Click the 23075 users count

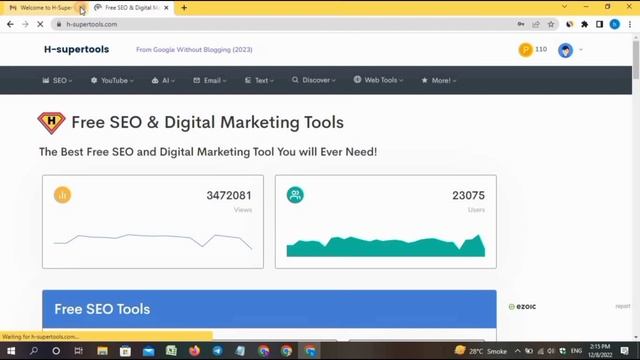tap(468, 196)
